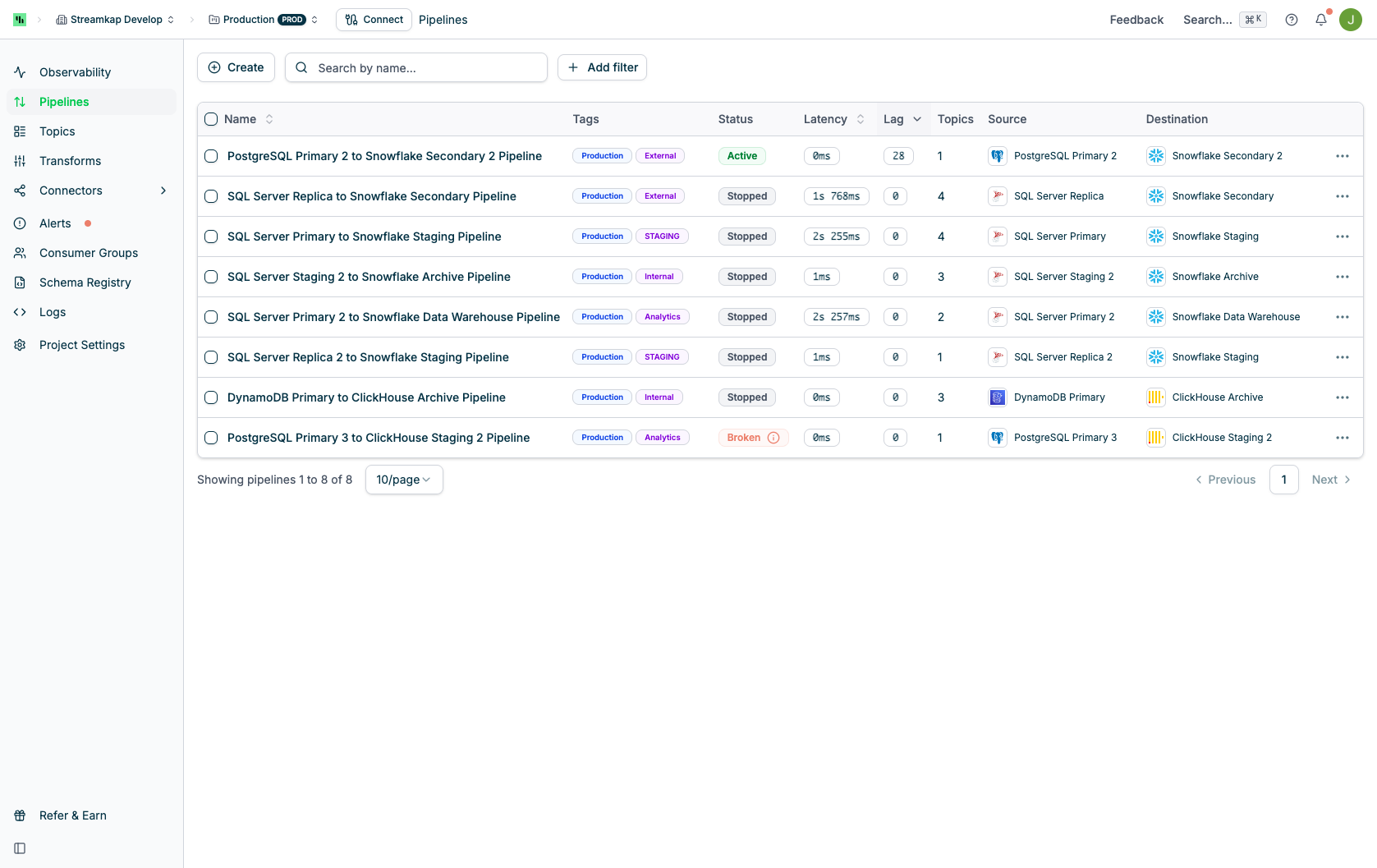Click Snowflake Secondary 2 destination icon
Screen dimensions: 1377x868
pos(1156,156)
